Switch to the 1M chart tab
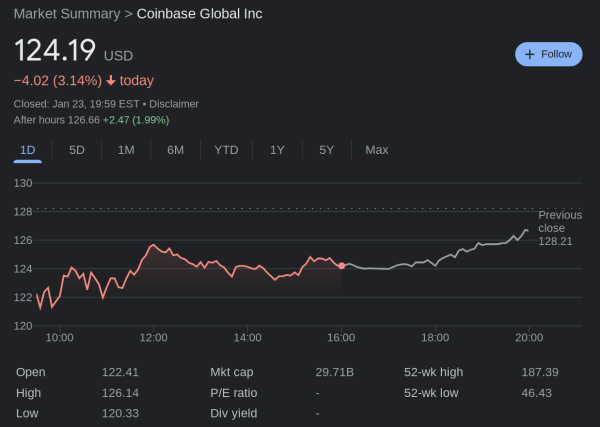600x427 pixels. (x=126, y=150)
